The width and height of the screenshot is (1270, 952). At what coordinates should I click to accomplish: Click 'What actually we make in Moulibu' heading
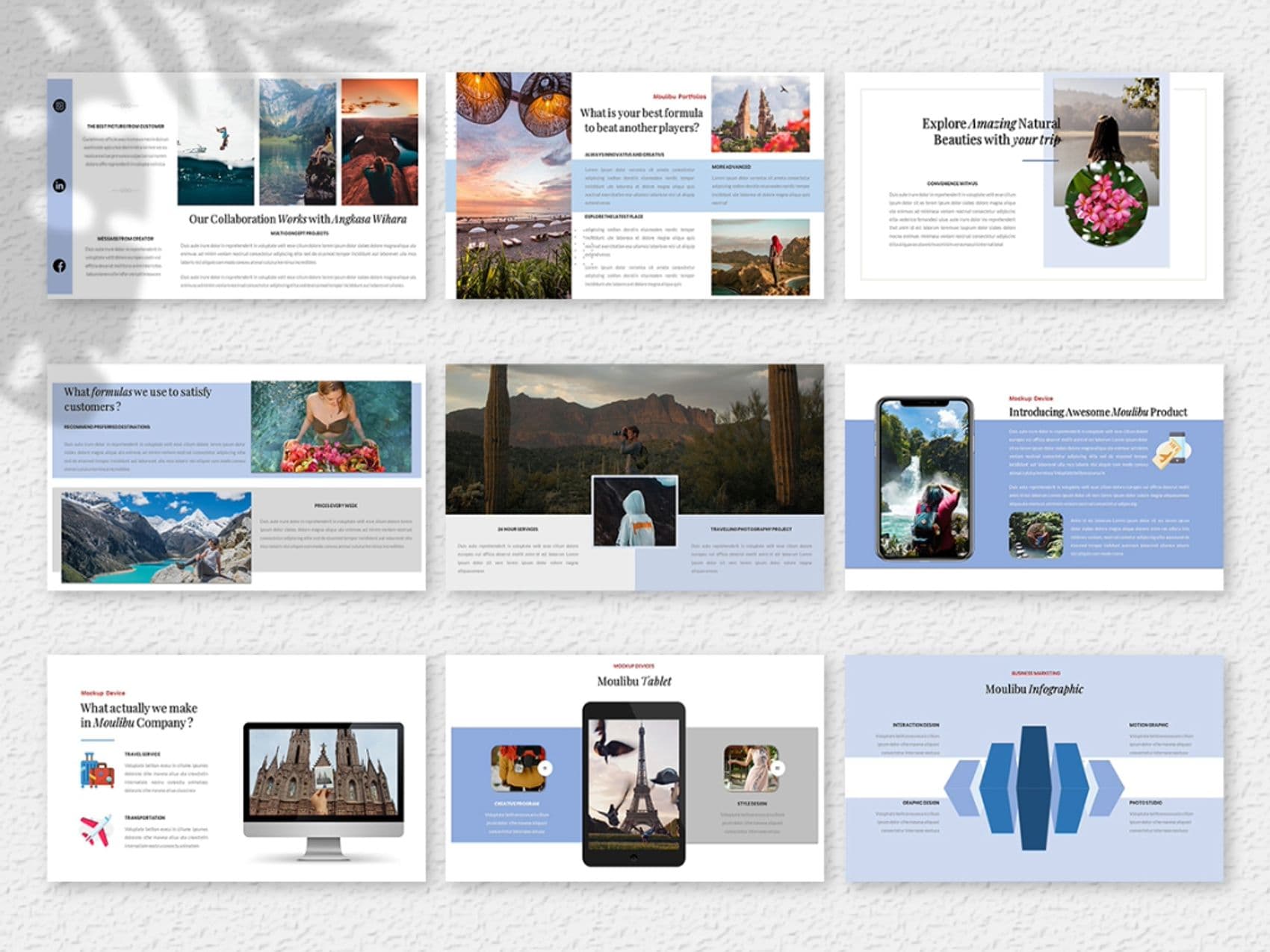click(x=139, y=715)
